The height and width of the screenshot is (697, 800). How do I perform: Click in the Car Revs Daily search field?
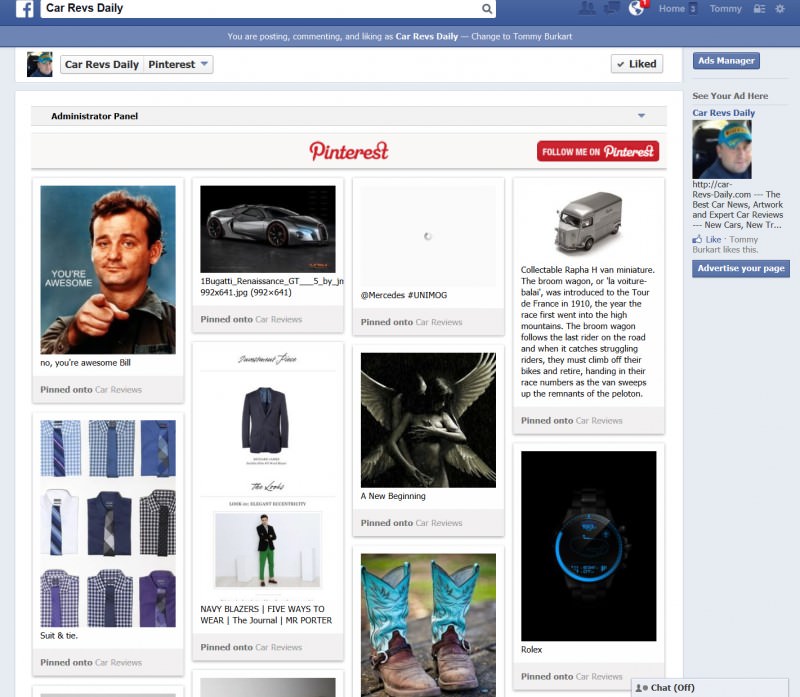260,9
